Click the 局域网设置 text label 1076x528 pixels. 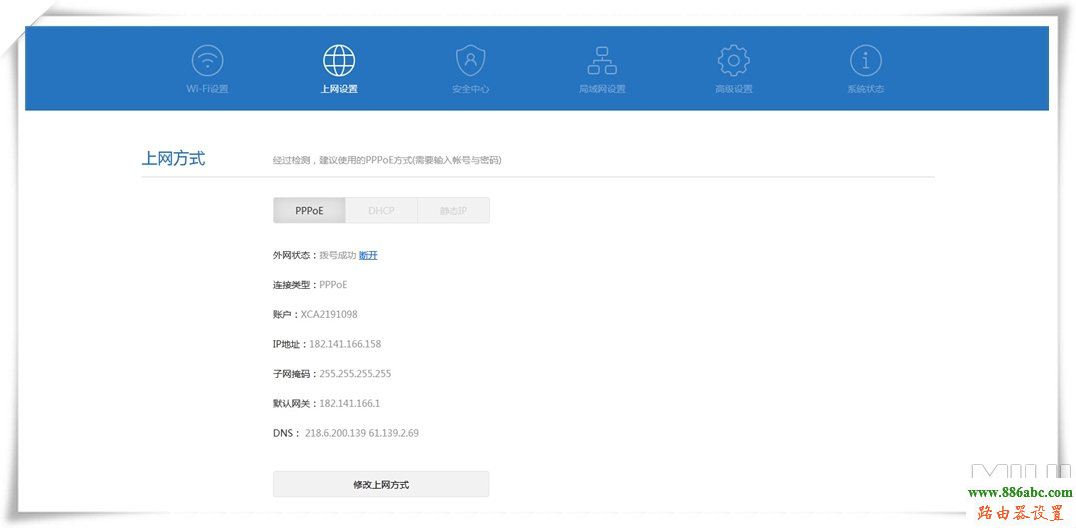(602, 89)
